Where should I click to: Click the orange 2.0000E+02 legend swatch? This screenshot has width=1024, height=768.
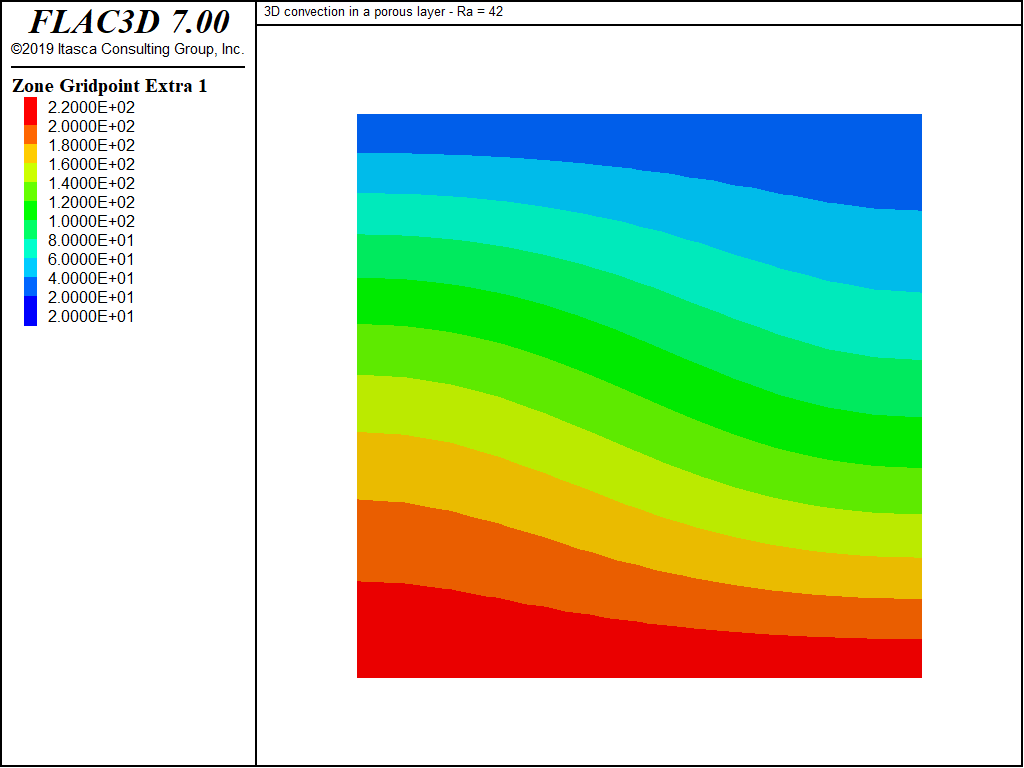[x=31, y=134]
